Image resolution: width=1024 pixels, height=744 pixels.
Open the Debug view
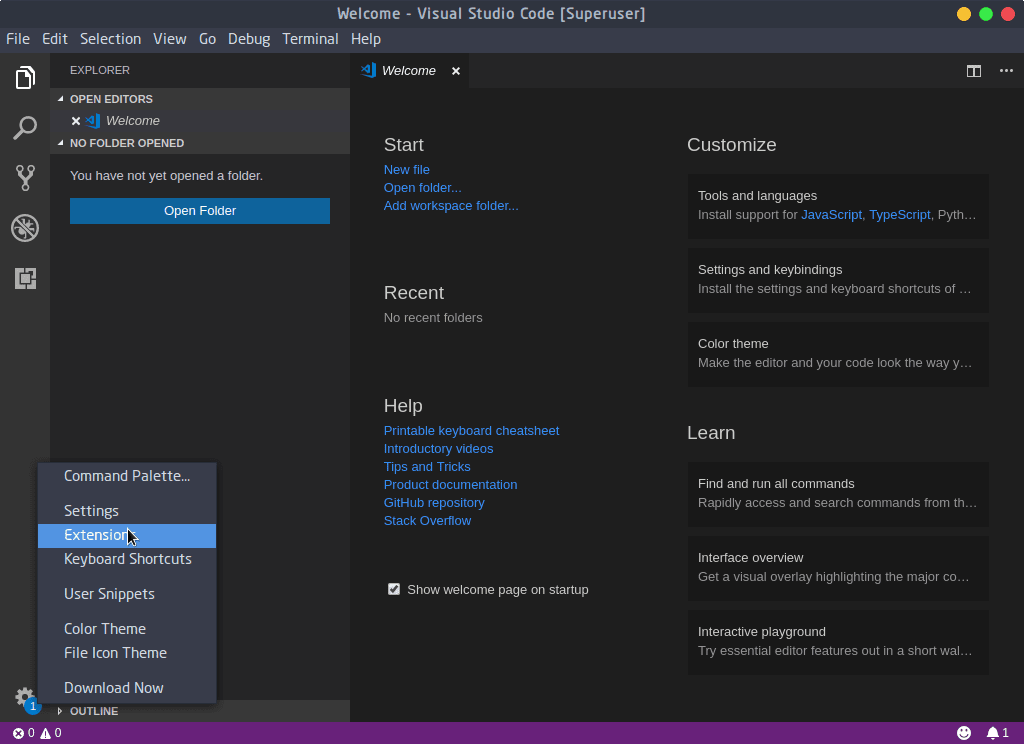pyautogui.click(x=25, y=228)
